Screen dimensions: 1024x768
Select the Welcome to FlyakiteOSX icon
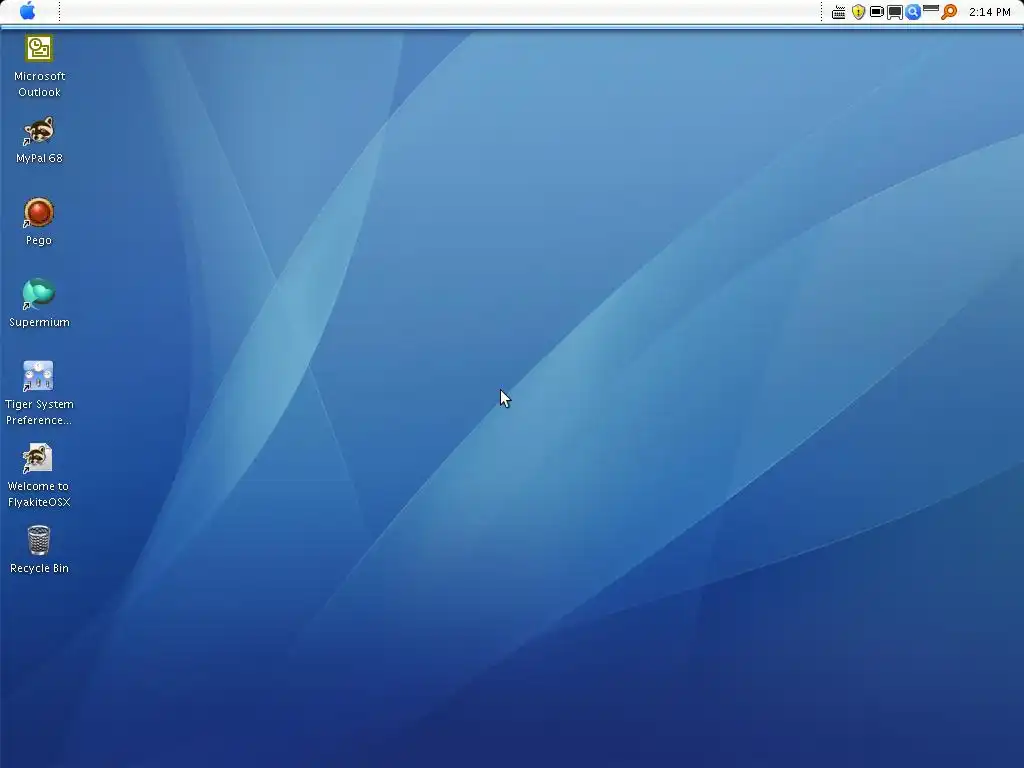coord(38,458)
